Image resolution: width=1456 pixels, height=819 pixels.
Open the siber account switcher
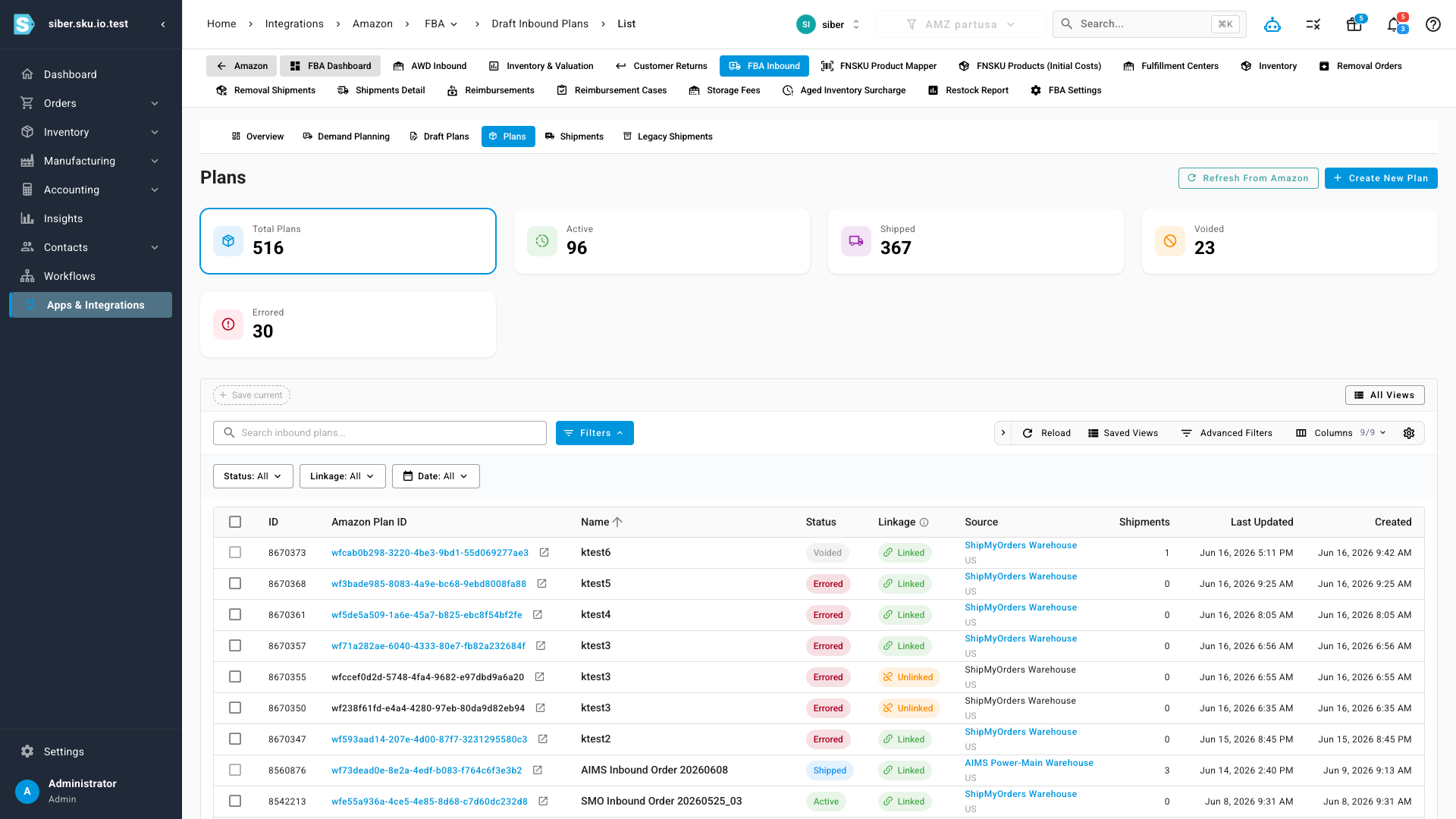(x=829, y=24)
